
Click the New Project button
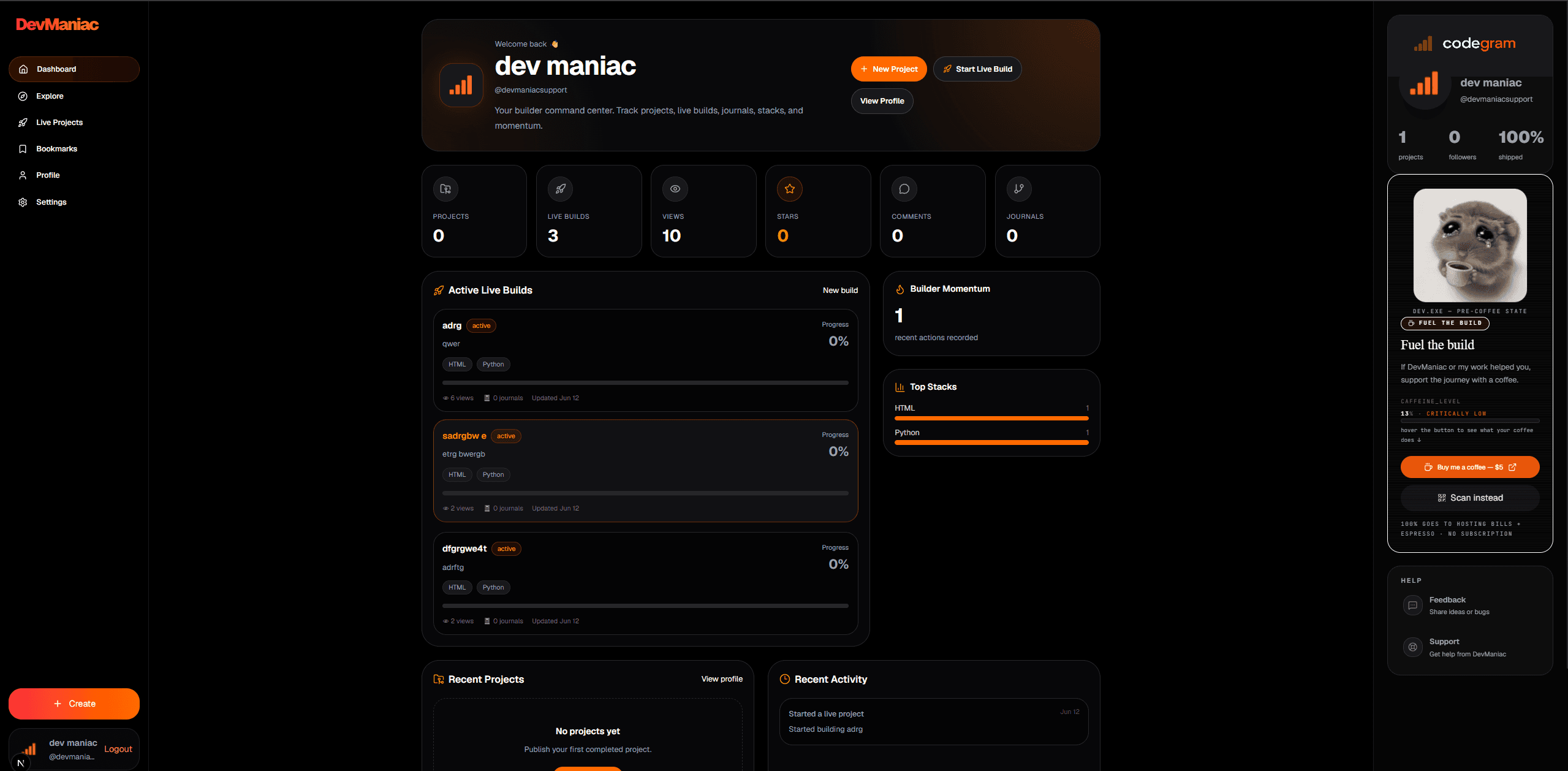click(x=888, y=69)
